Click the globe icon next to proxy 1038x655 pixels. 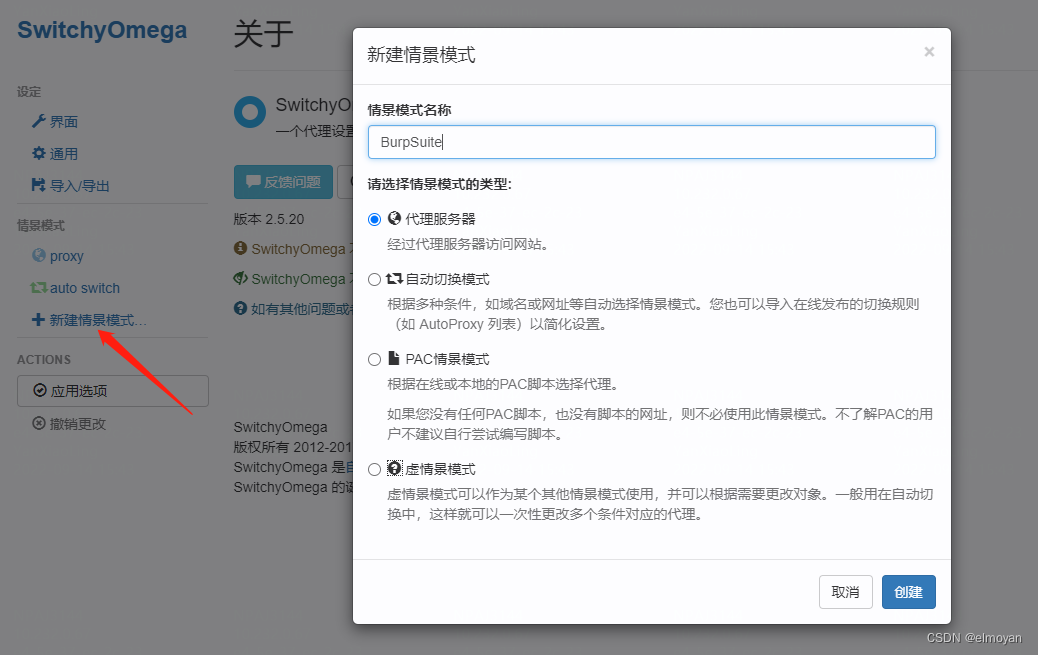tap(38, 256)
